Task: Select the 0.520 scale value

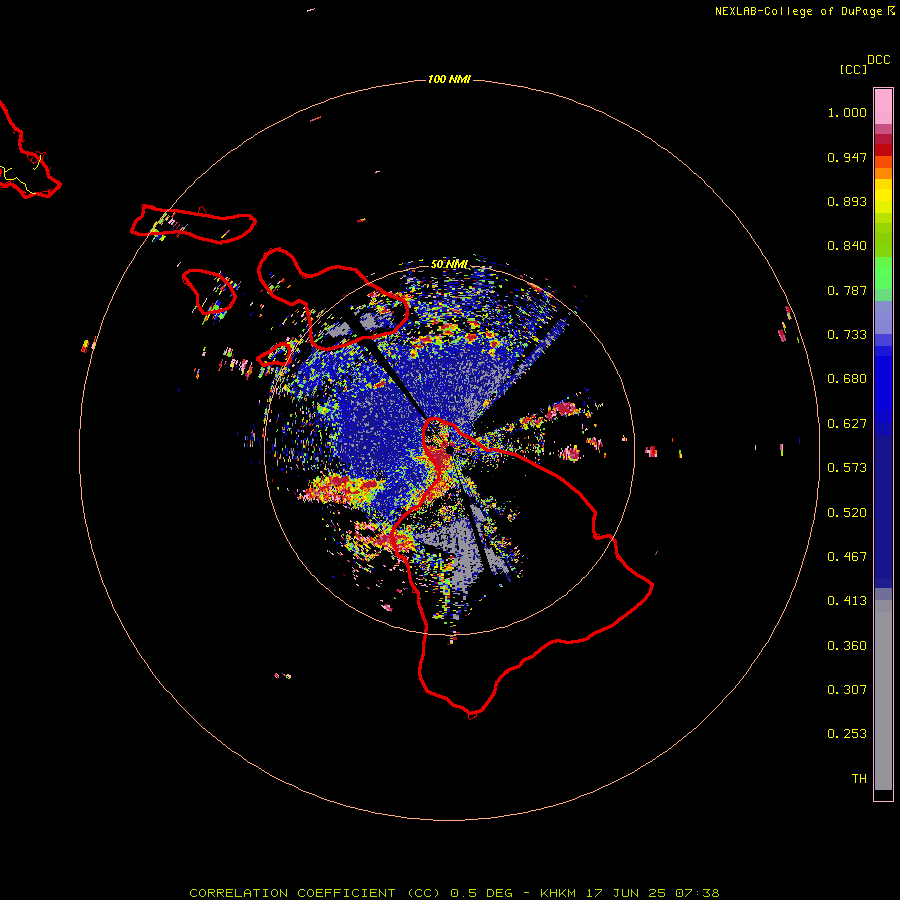Action: pyautogui.click(x=847, y=513)
